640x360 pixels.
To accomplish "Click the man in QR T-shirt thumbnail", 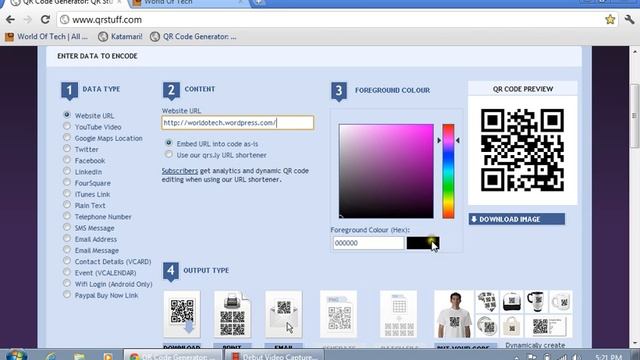I will [454, 314].
